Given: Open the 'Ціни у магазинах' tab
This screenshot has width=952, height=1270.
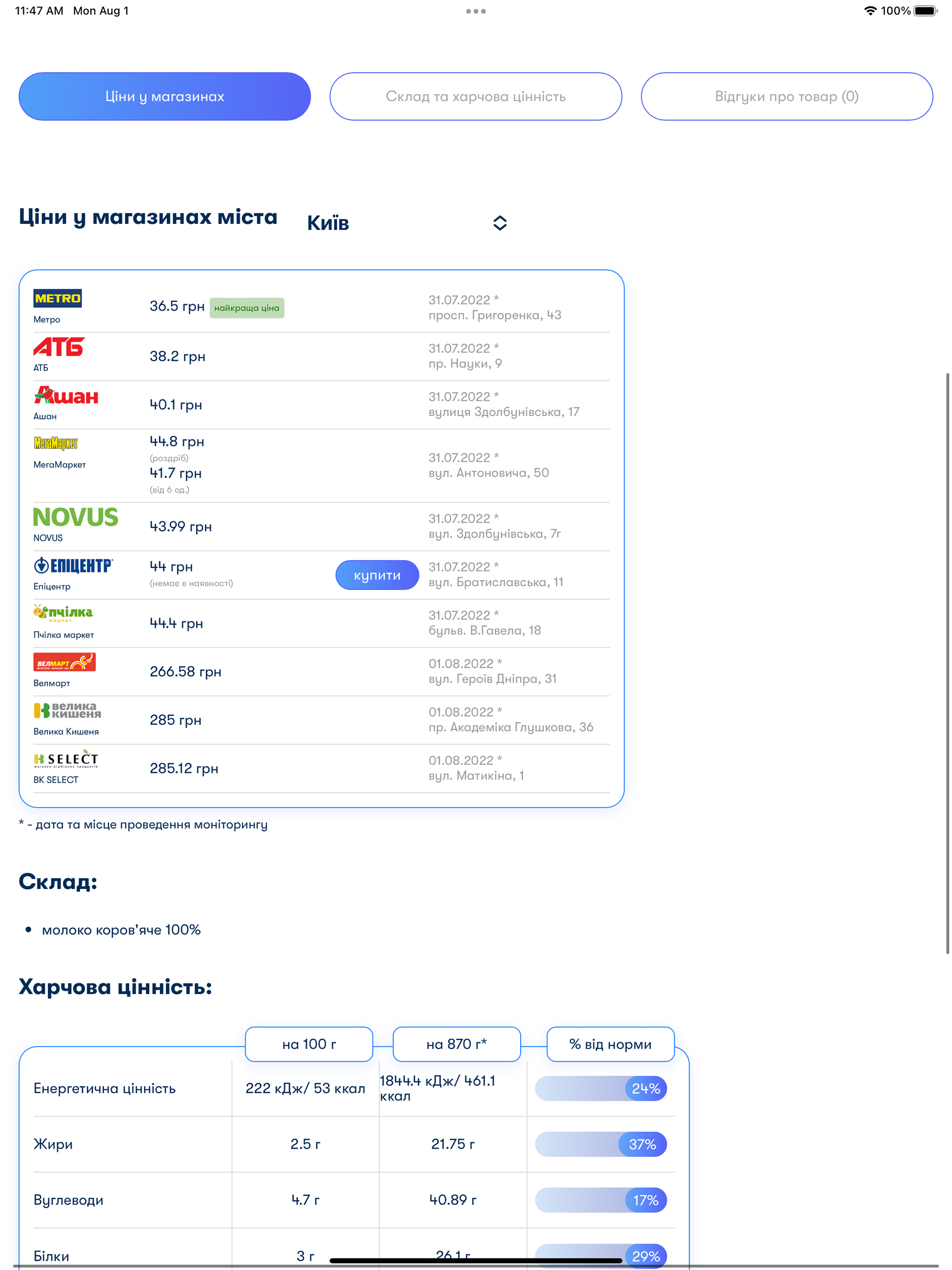Looking at the screenshot, I should point(165,96).
